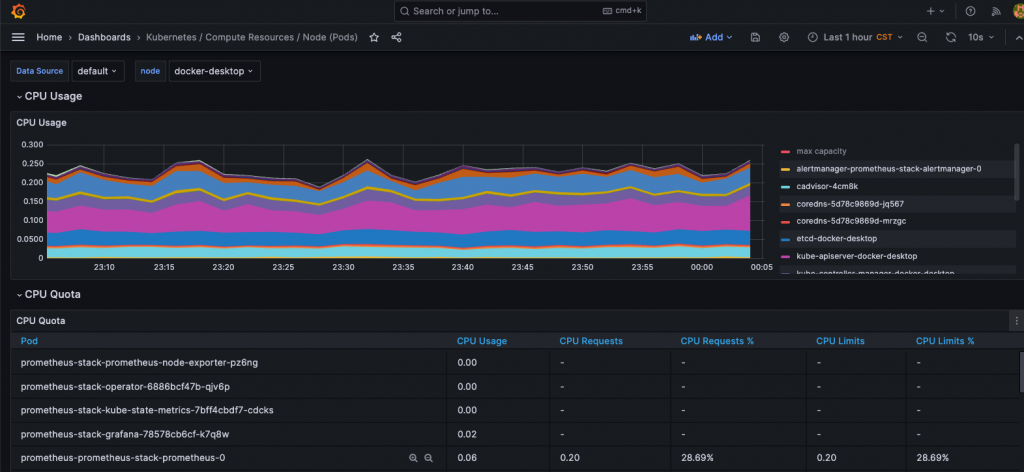
Task: Zoom in filter icon on prometheus-stack-prometheus-0 row
Action: (x=413, y=458)
